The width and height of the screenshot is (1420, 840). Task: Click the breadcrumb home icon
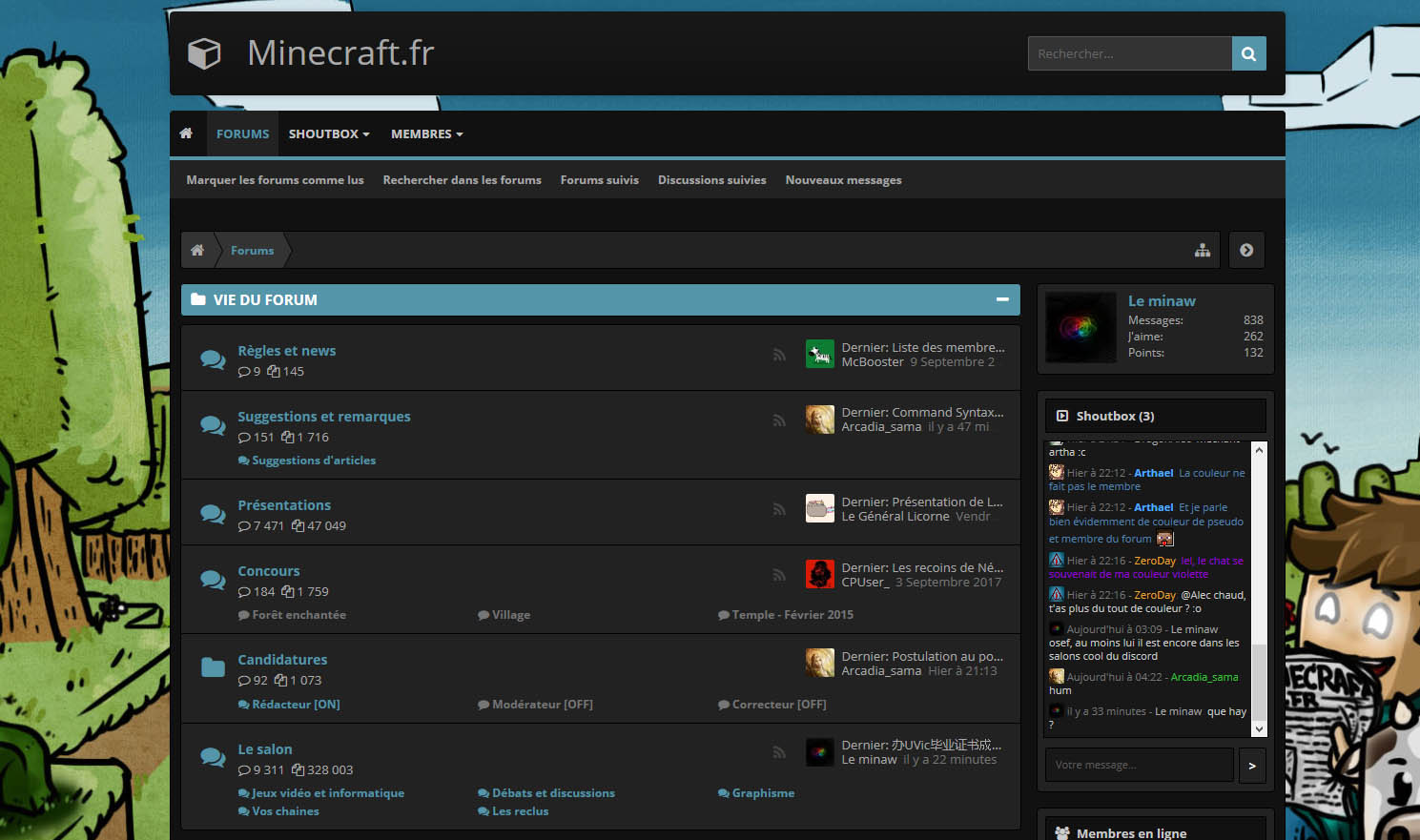click(x=197, y=250)
